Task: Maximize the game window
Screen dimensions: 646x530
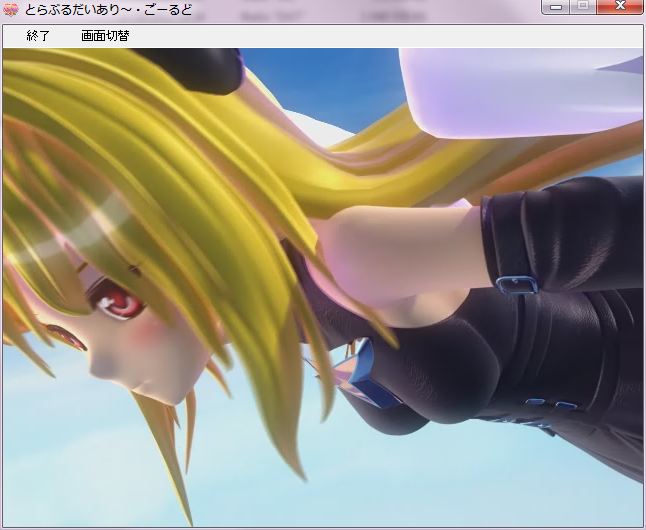Action: (x=583, y=7)
